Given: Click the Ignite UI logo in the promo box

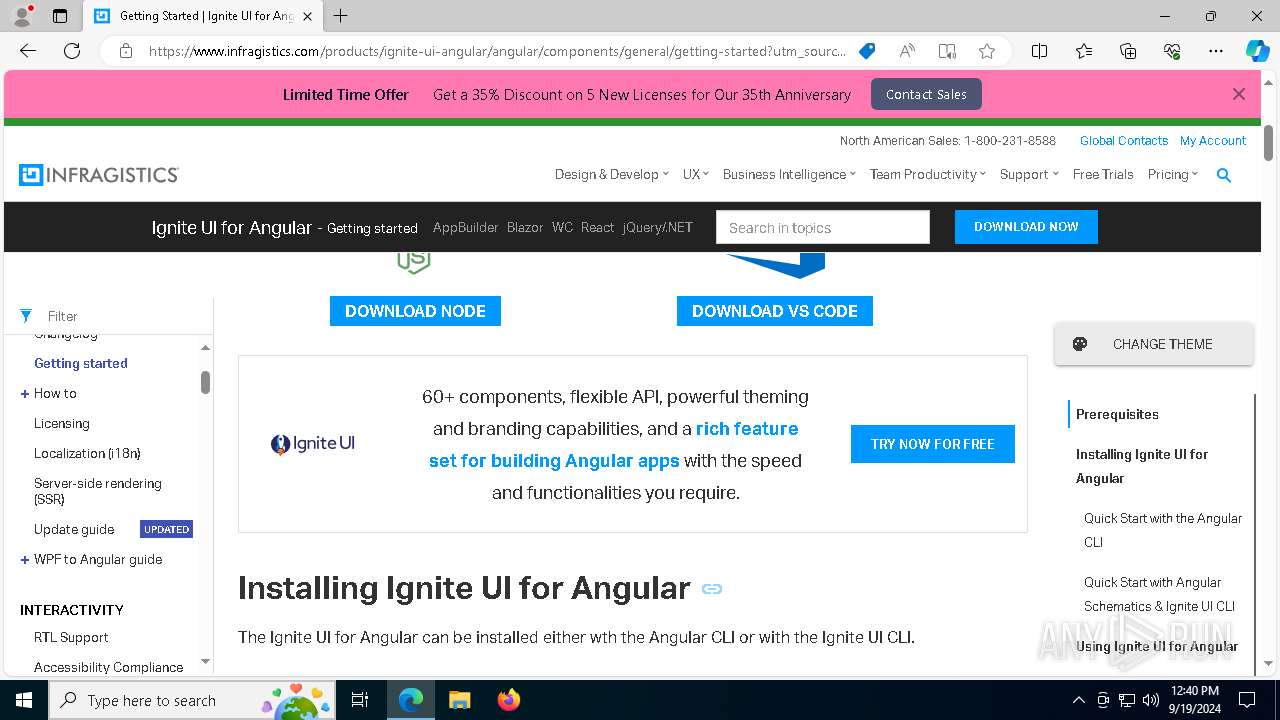Looking at the screenshot, I should pos(313,444).
